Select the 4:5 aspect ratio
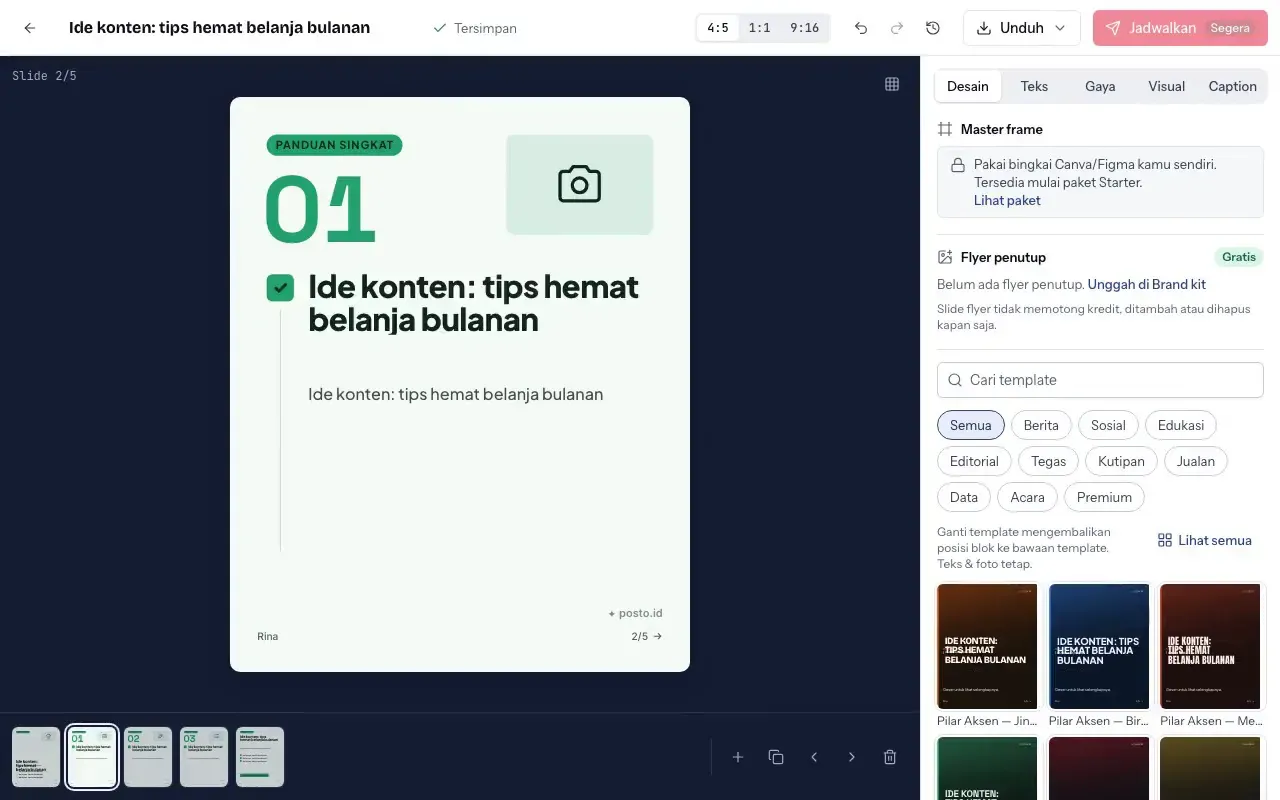Image resolution: width=1280 pixels, height=800 pixels. tap(718, 28)
